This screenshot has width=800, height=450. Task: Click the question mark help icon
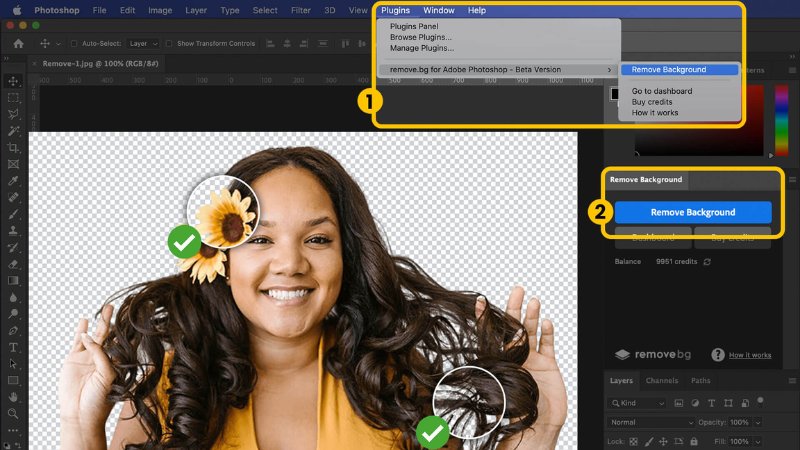pos(718,355)
